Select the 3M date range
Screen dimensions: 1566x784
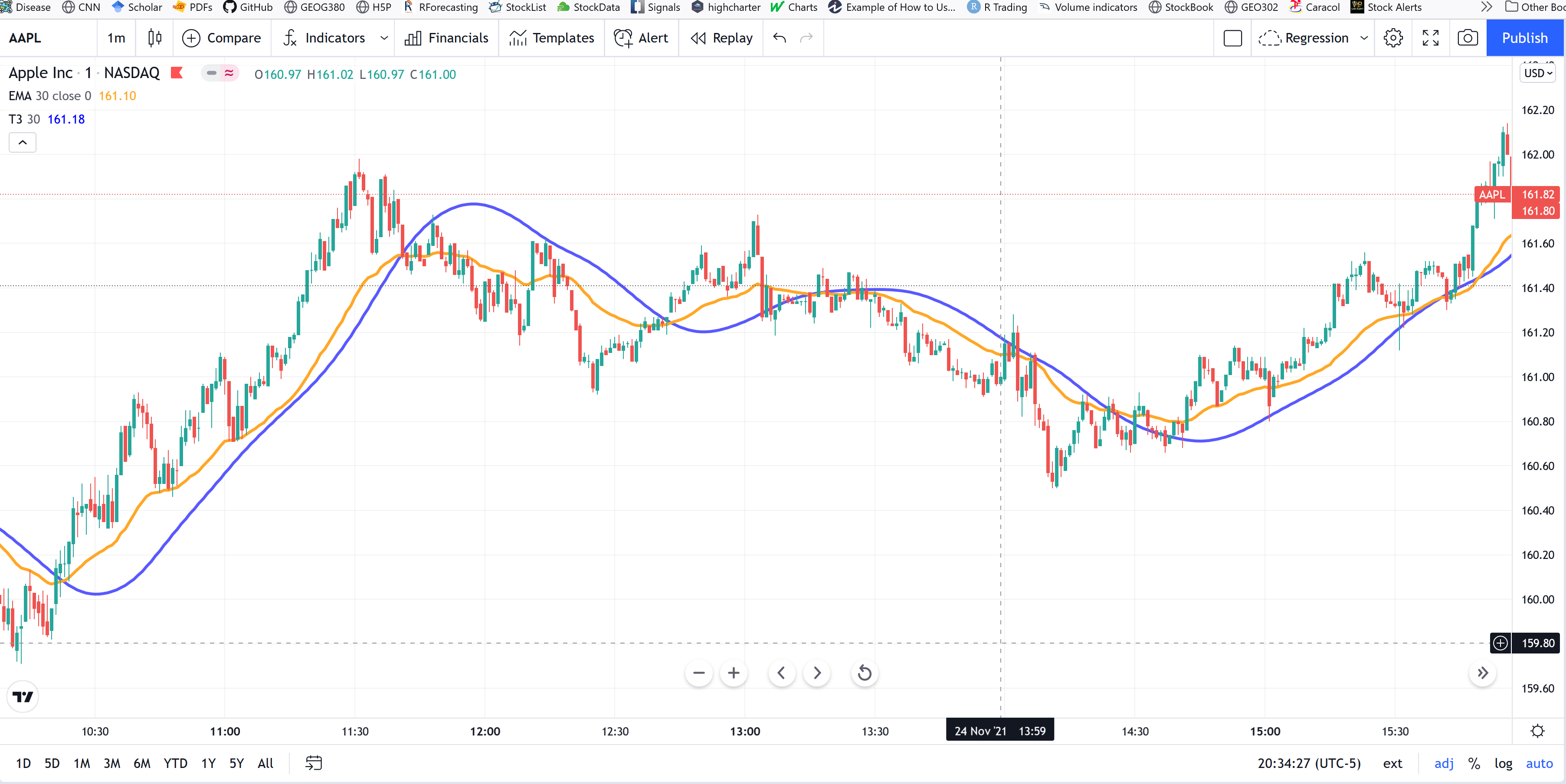click(112, 763)
